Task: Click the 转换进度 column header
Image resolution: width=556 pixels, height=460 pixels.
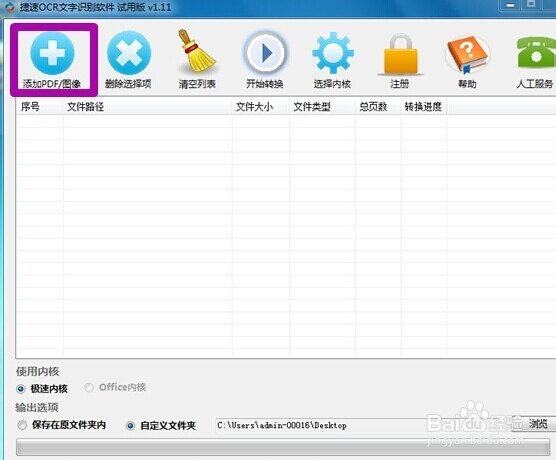Action: pyautogui.click(x=424, y=107)
